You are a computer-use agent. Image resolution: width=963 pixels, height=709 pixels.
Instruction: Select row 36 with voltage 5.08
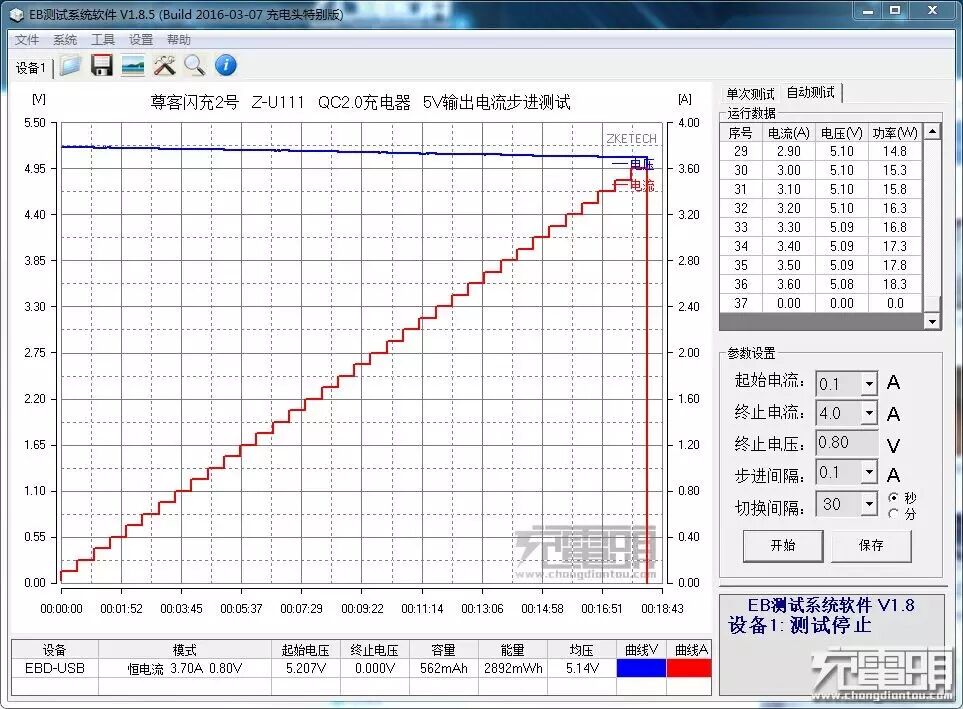tap(821, 284)
